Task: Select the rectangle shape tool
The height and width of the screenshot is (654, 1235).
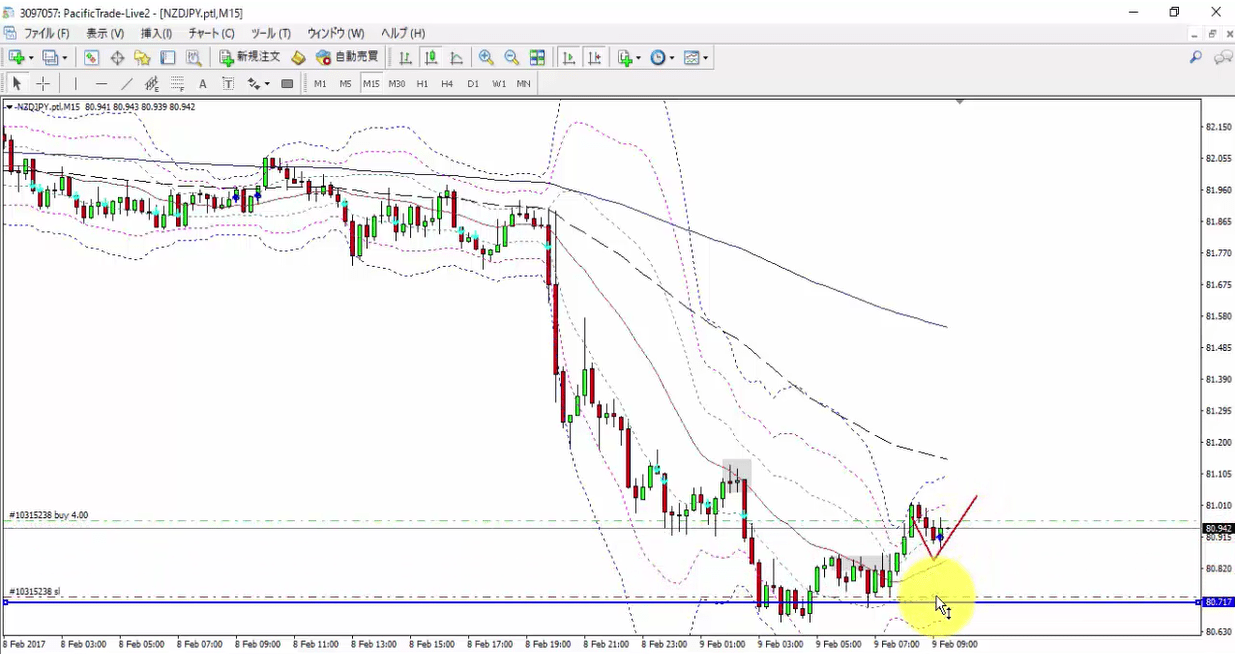Action: tap(288, 83)
